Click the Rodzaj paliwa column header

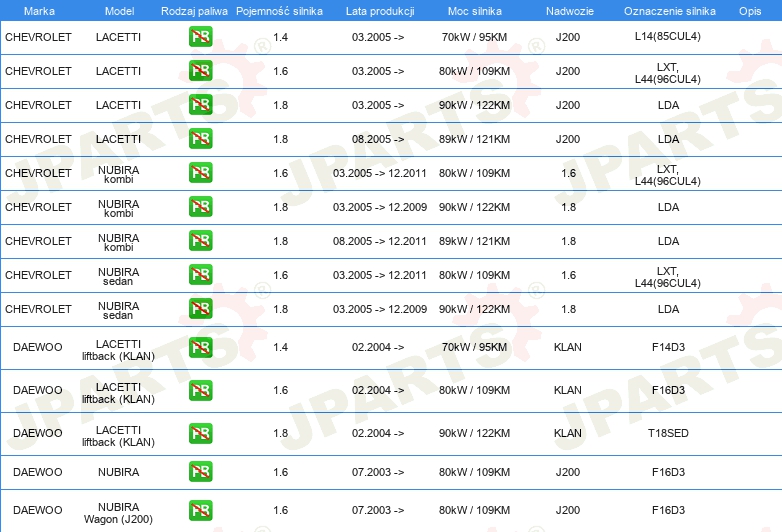[194, 10]
